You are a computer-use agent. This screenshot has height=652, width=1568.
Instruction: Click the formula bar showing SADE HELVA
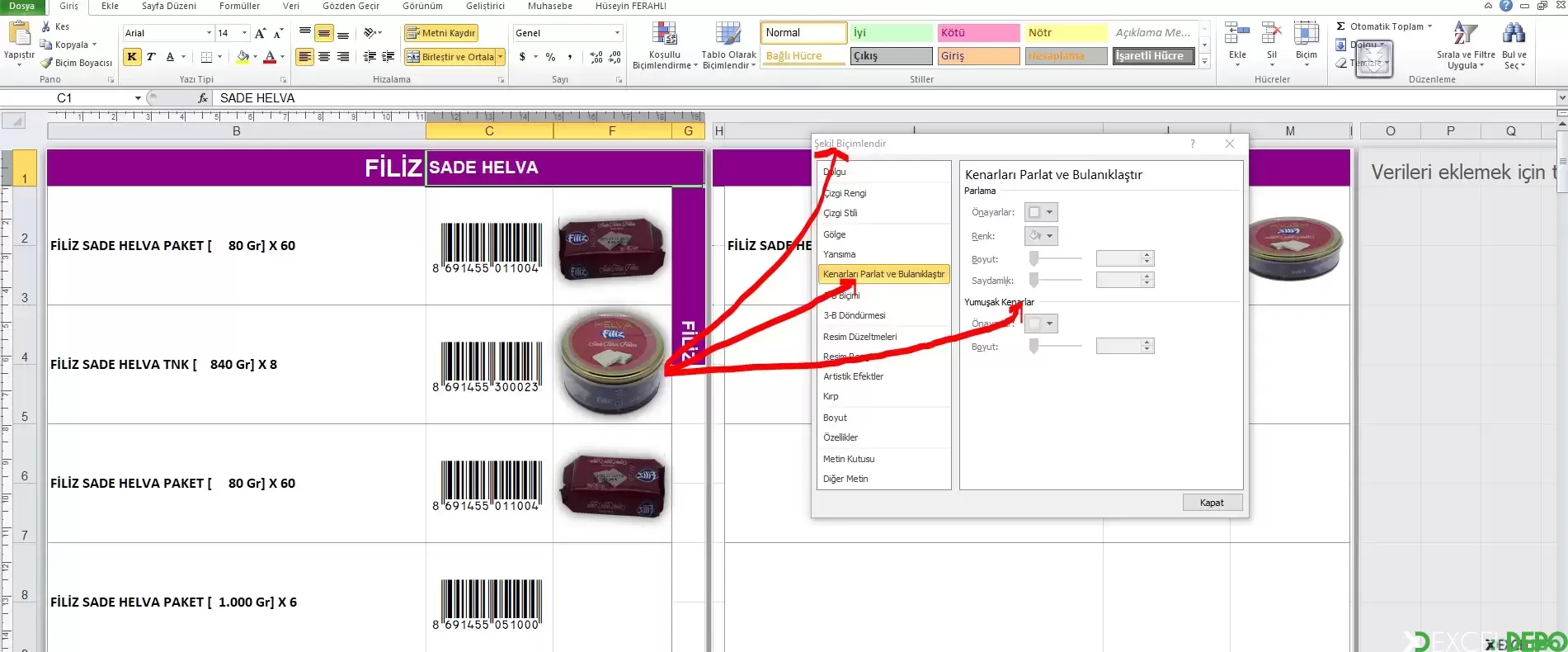pos(883,97)
